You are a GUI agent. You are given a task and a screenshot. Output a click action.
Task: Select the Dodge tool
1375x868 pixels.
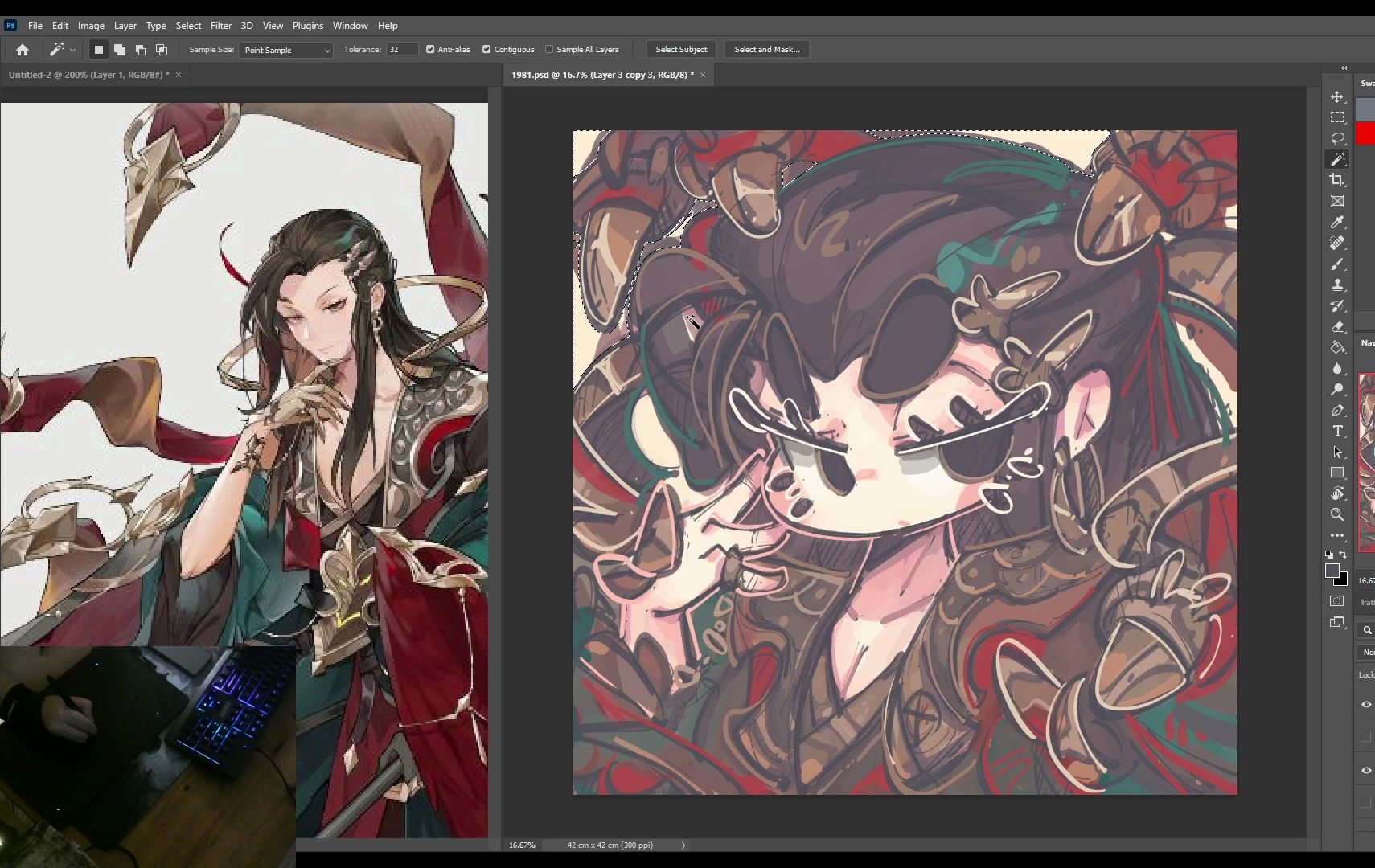tap(1337, 389)
